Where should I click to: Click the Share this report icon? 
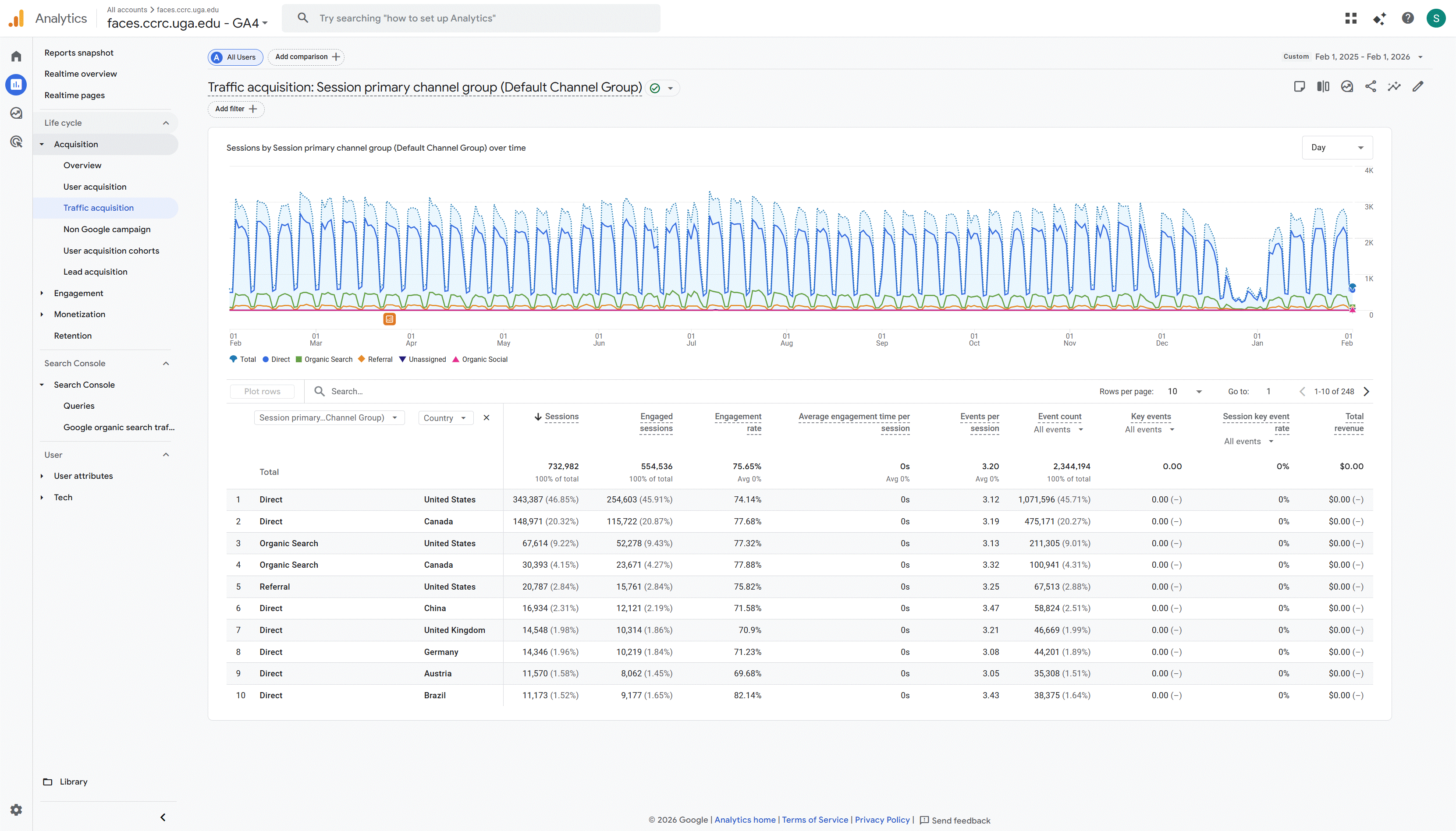[x=1371, y=87]
